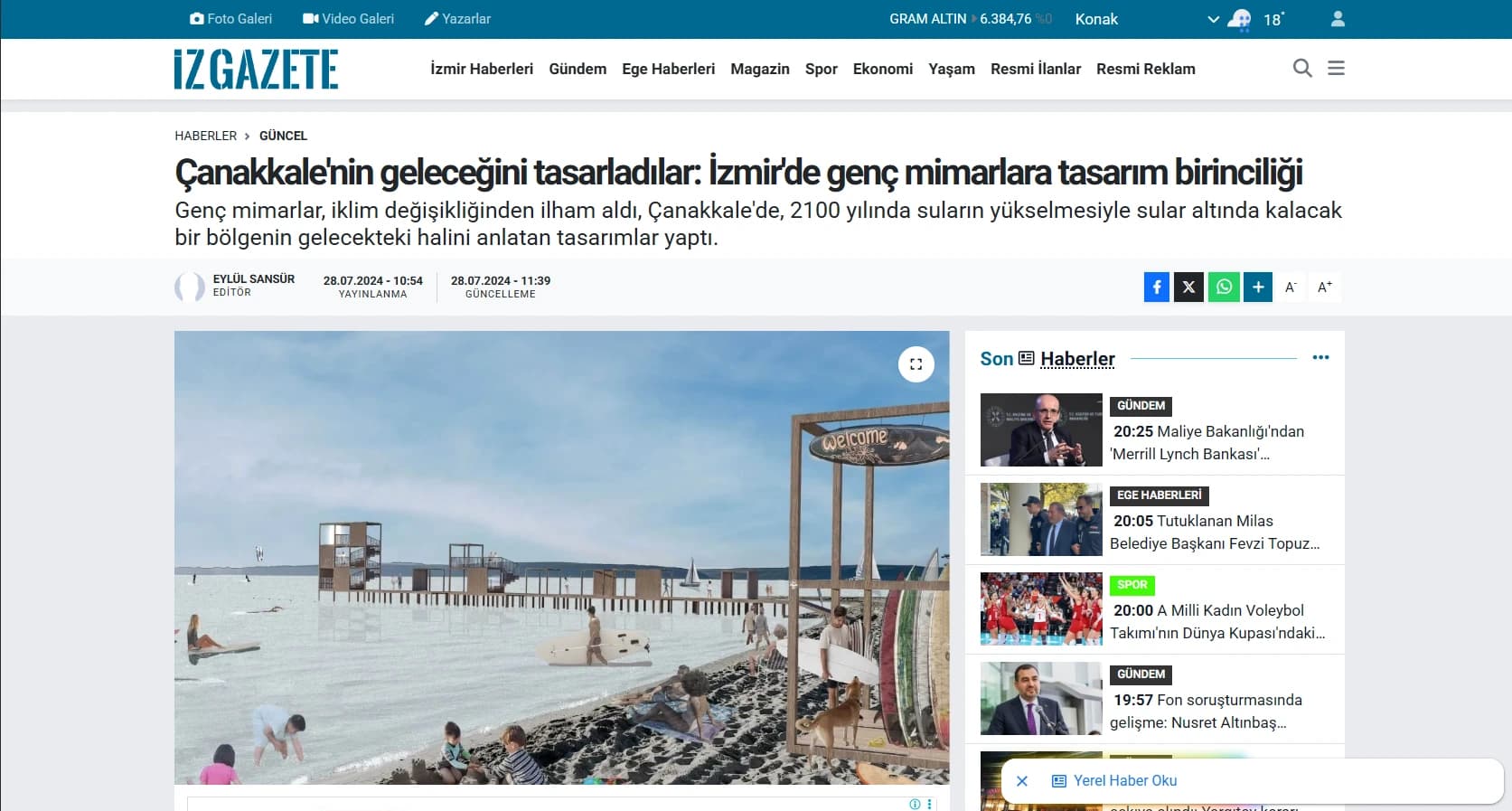Open Resmi İlanlar menu item
The width and height of the screenshot is (1512, 811).
1036,69
